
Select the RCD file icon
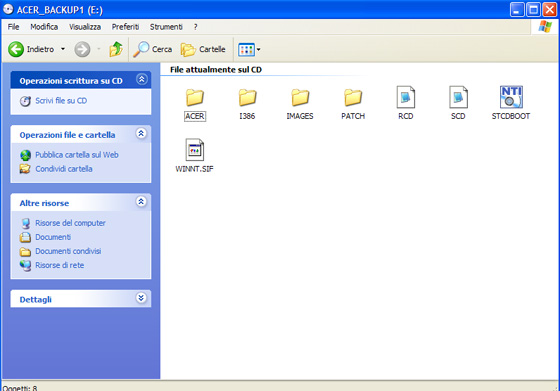click(x=406, y=97)
